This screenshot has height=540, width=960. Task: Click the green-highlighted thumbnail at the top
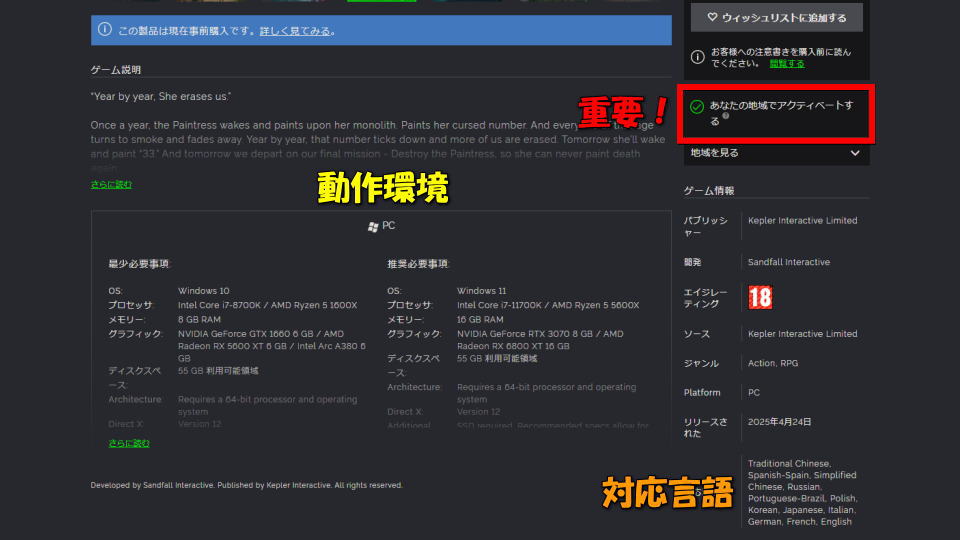381,1
